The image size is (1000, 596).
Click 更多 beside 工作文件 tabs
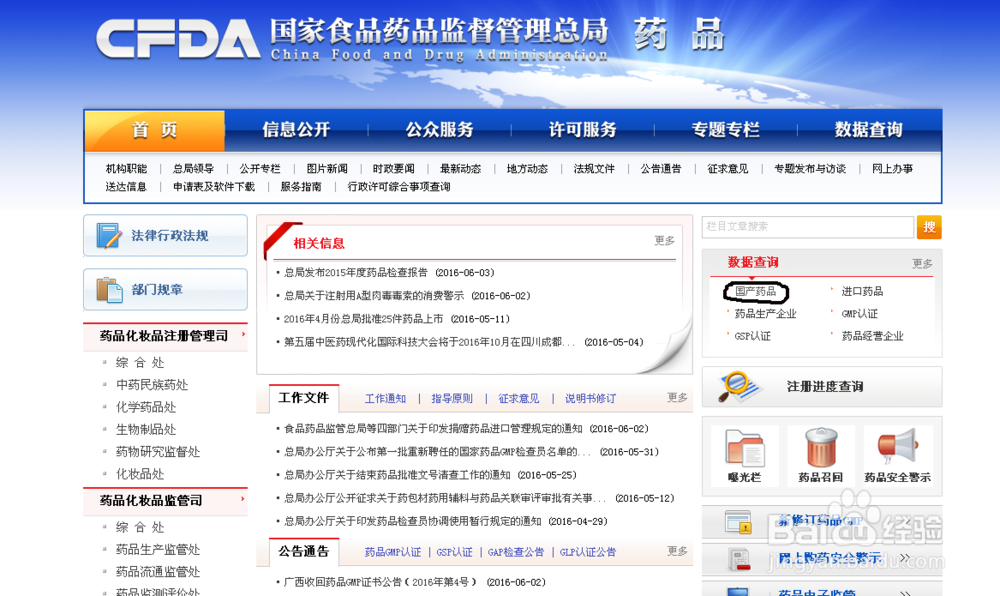pyautogui.click(x=677, y=398)
